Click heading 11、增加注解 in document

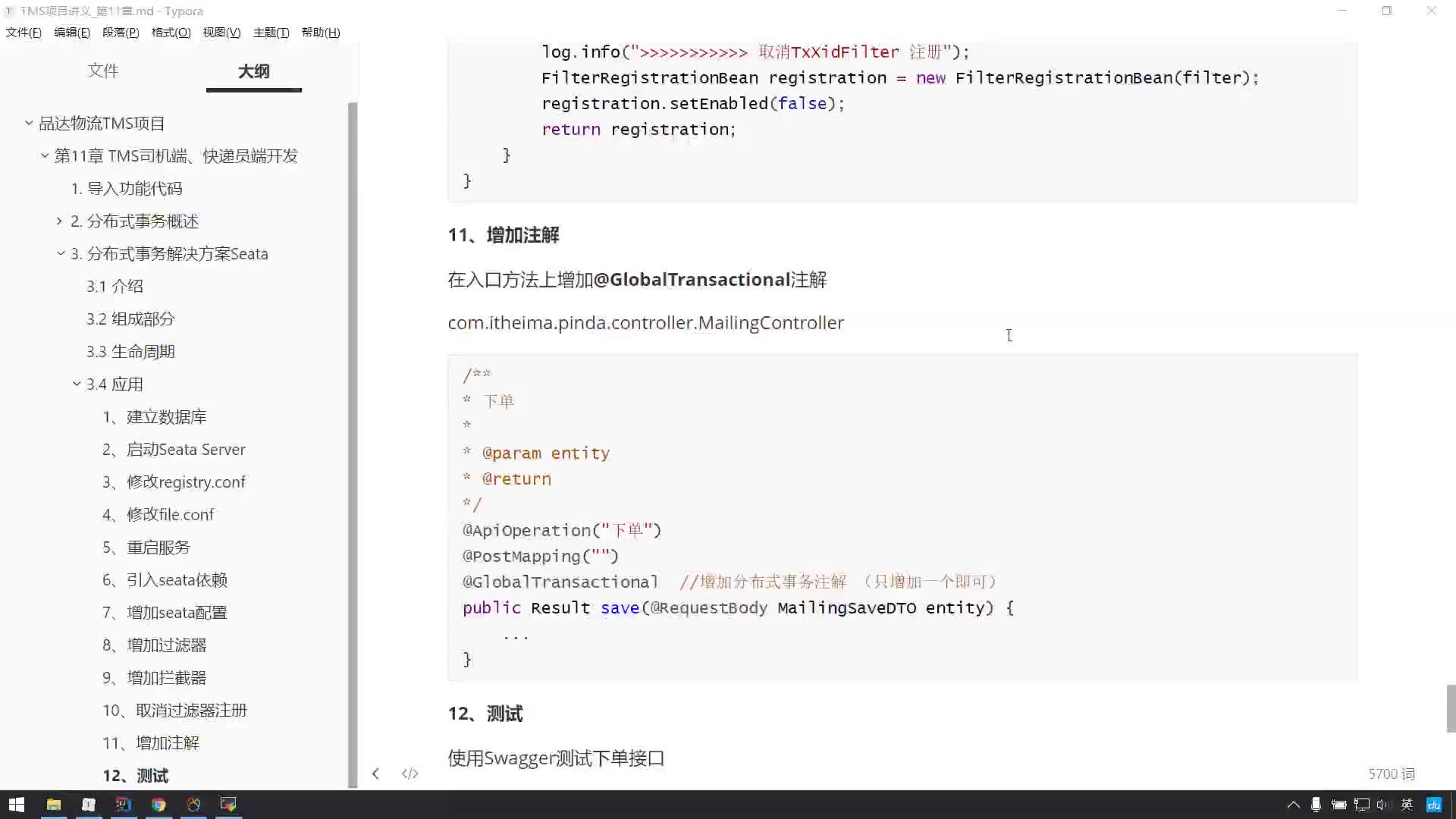click(504, 235)
